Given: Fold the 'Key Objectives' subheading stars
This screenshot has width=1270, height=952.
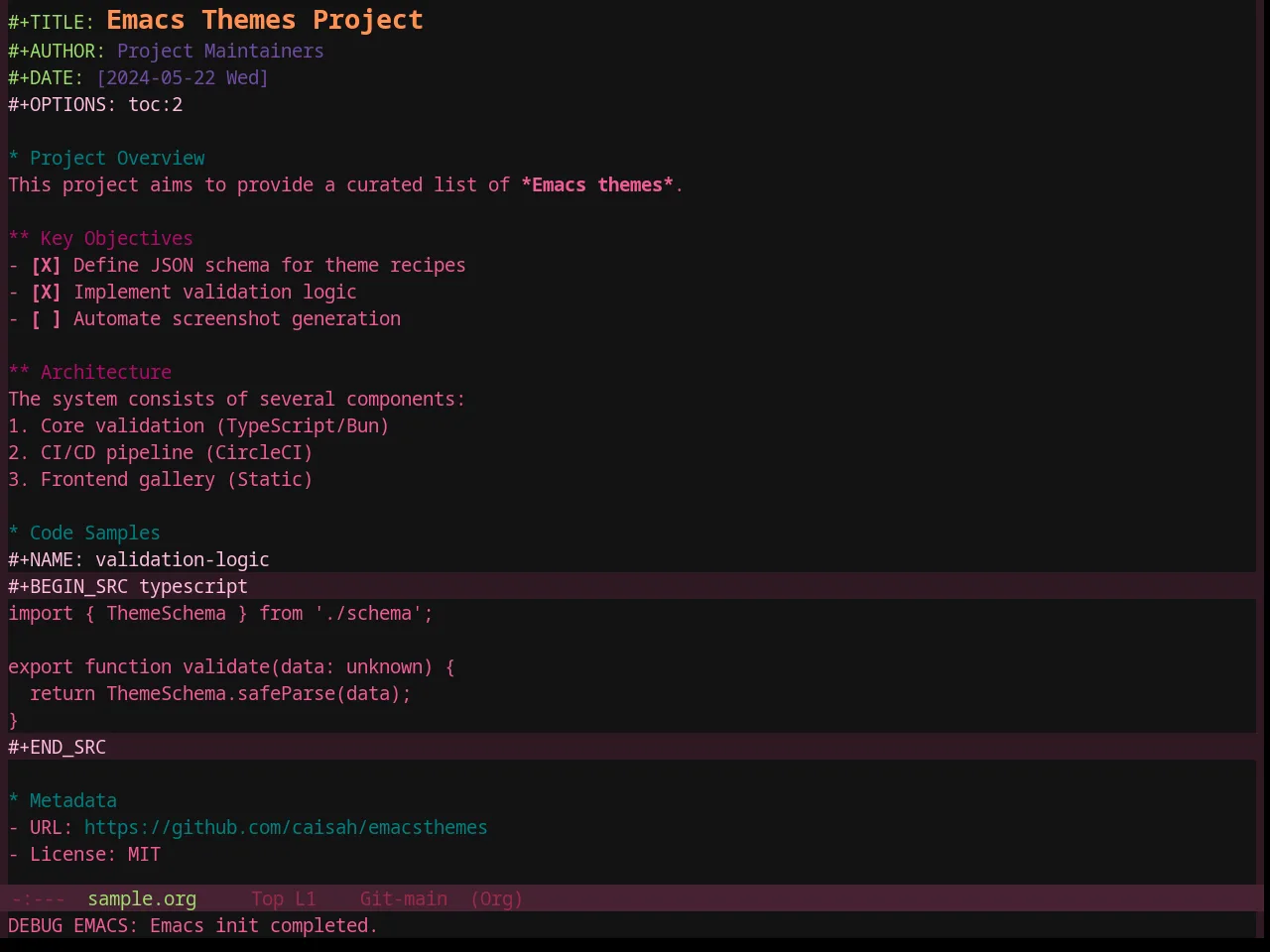Looking at the screenshot, I should (x=19, y=239).
